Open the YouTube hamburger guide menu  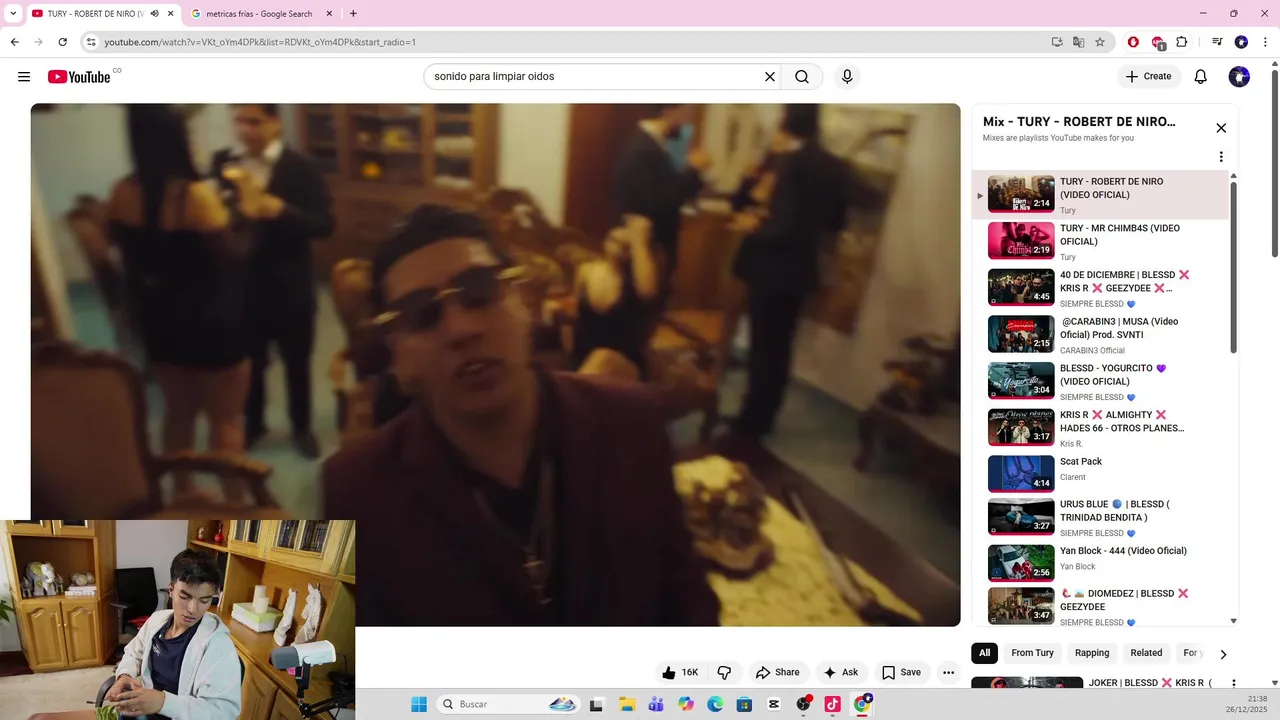pos(24,77)
